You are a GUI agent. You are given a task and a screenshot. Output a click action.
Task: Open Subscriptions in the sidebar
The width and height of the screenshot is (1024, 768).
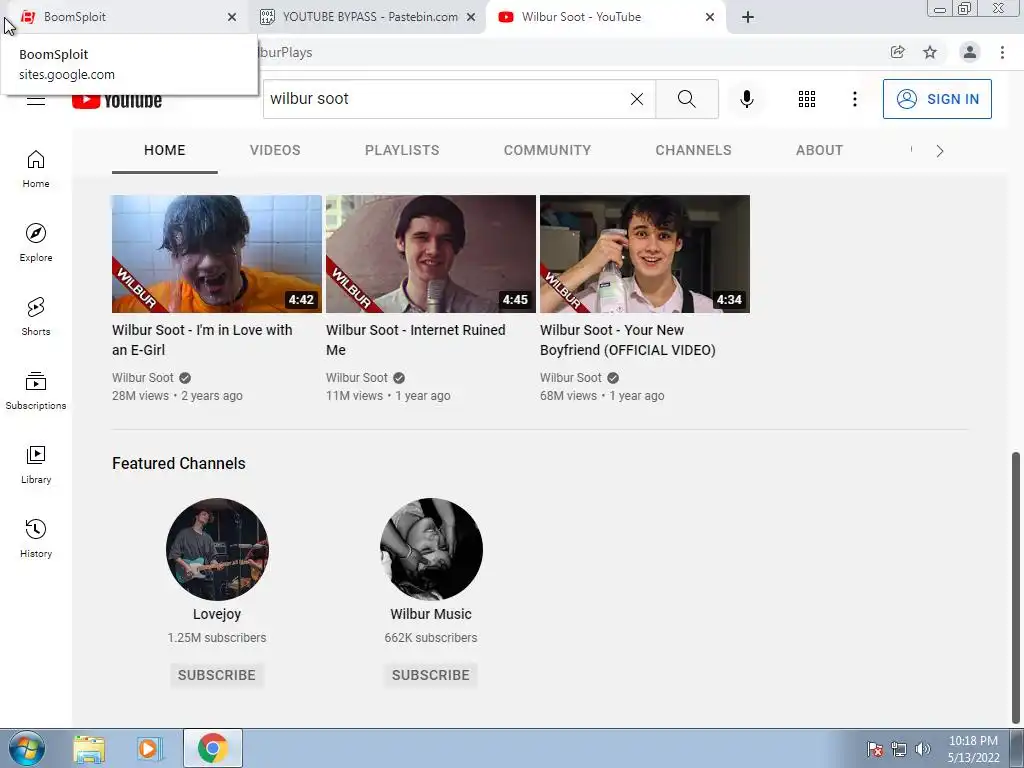[36, 391]
